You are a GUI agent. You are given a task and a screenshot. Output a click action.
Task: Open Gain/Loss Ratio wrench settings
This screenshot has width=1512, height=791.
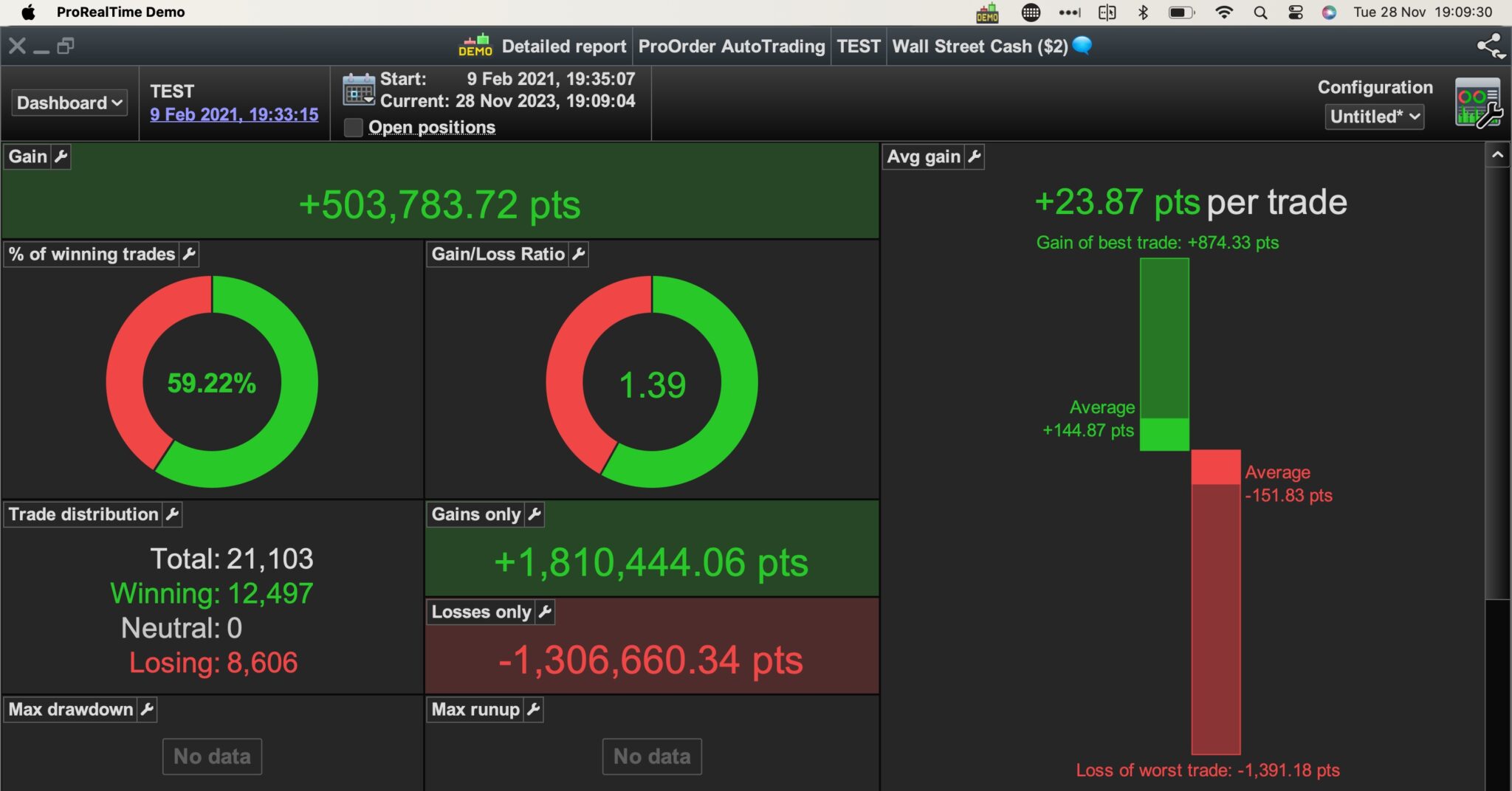(x=579, y=255)
